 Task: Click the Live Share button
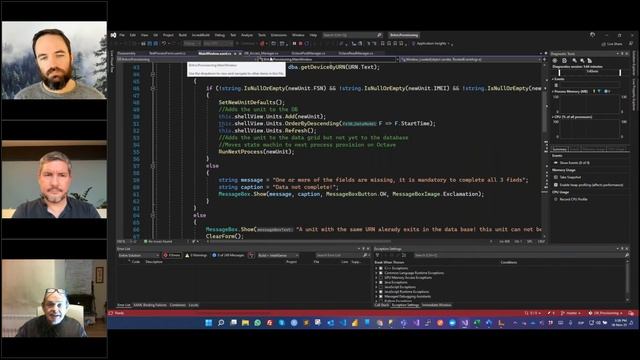point(611,44)
